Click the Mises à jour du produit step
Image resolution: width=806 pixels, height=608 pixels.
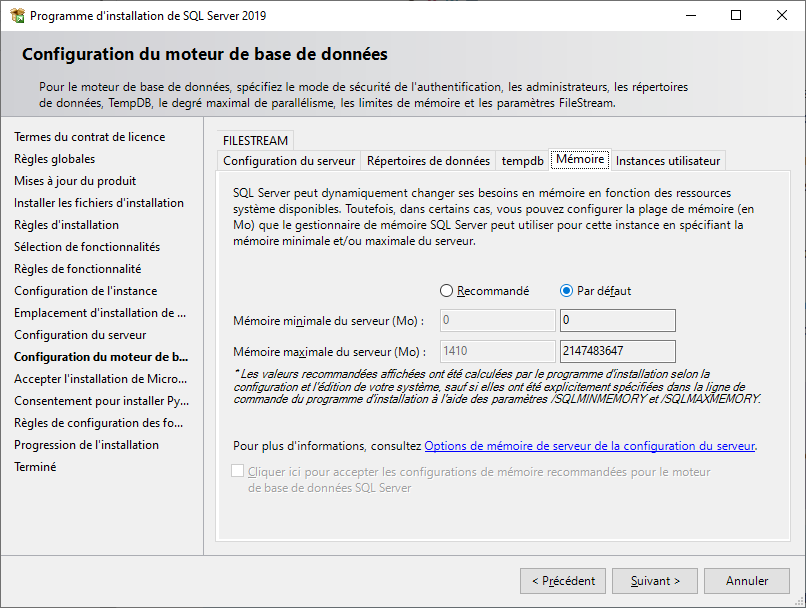pyautogui.click(x=75, y=181)
